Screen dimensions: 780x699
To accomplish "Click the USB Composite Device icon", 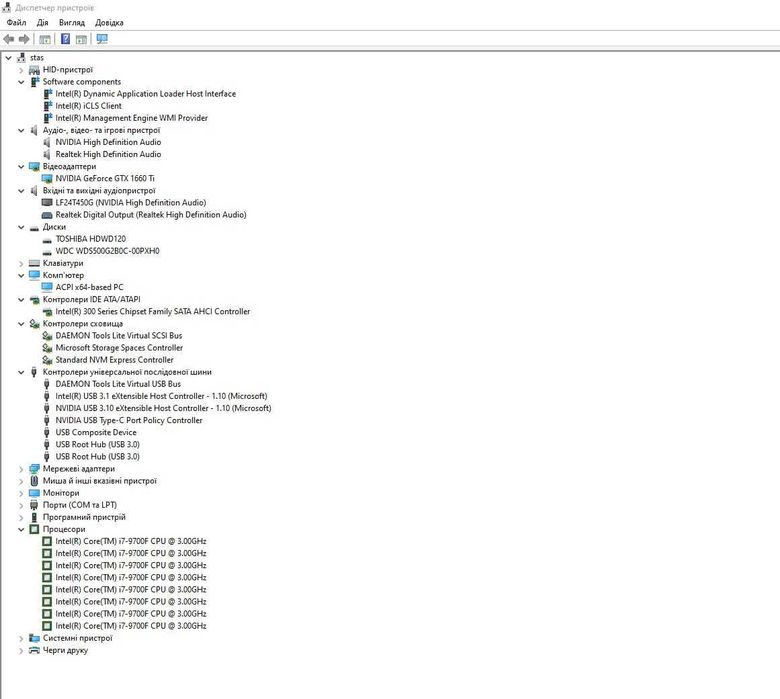I will point(47,433).
